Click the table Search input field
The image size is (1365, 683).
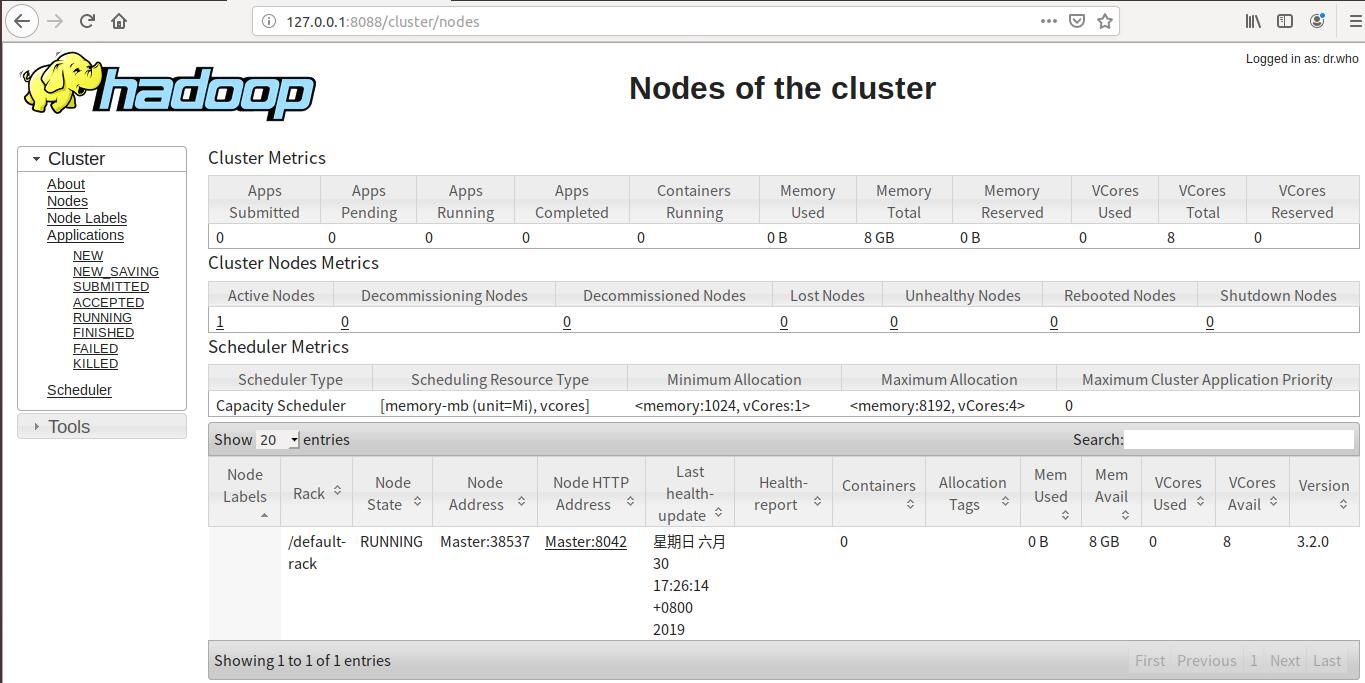(1238, 440)
